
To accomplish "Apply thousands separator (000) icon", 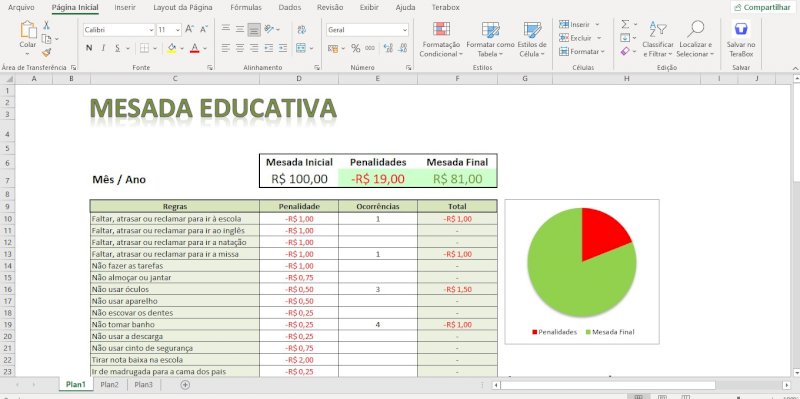I will 370,48.
